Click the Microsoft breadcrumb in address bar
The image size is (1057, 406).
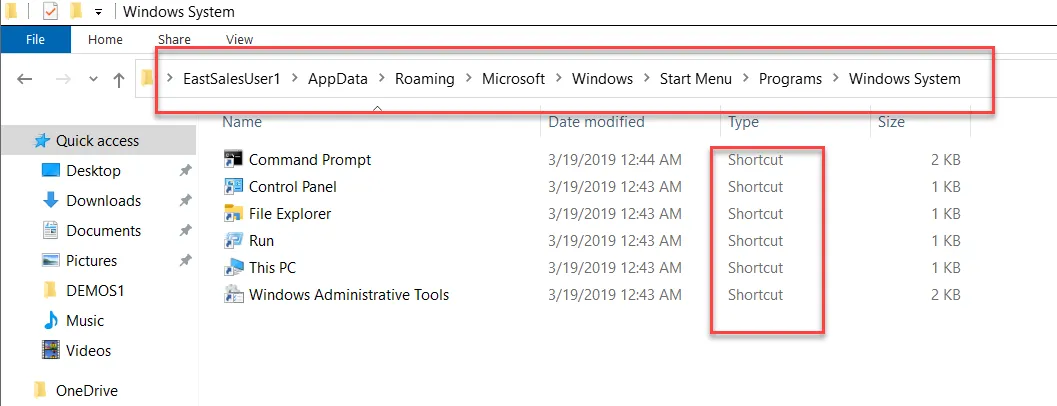(513, 79)
